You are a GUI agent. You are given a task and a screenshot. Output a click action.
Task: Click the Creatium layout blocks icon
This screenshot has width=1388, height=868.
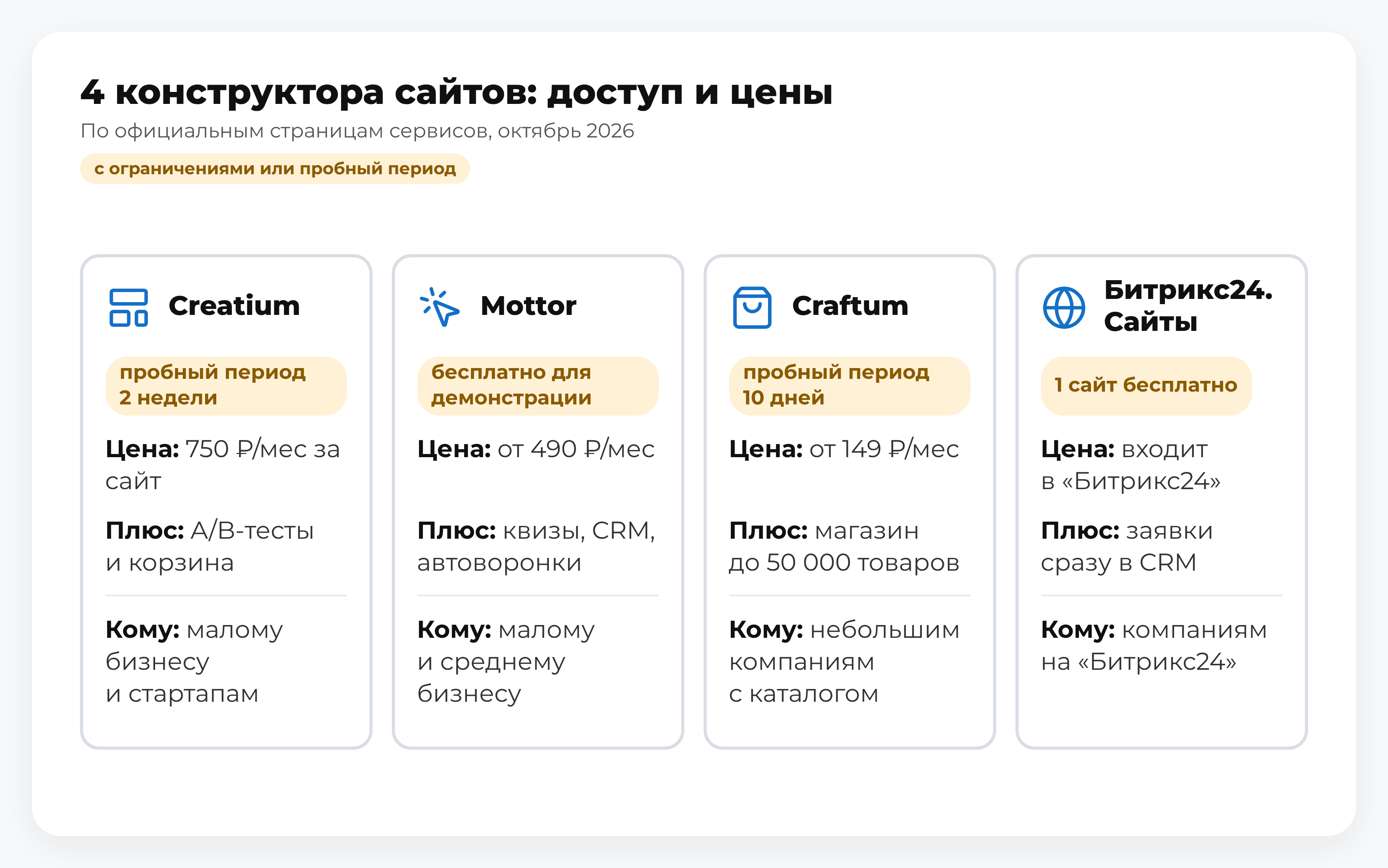coord(129,308)
